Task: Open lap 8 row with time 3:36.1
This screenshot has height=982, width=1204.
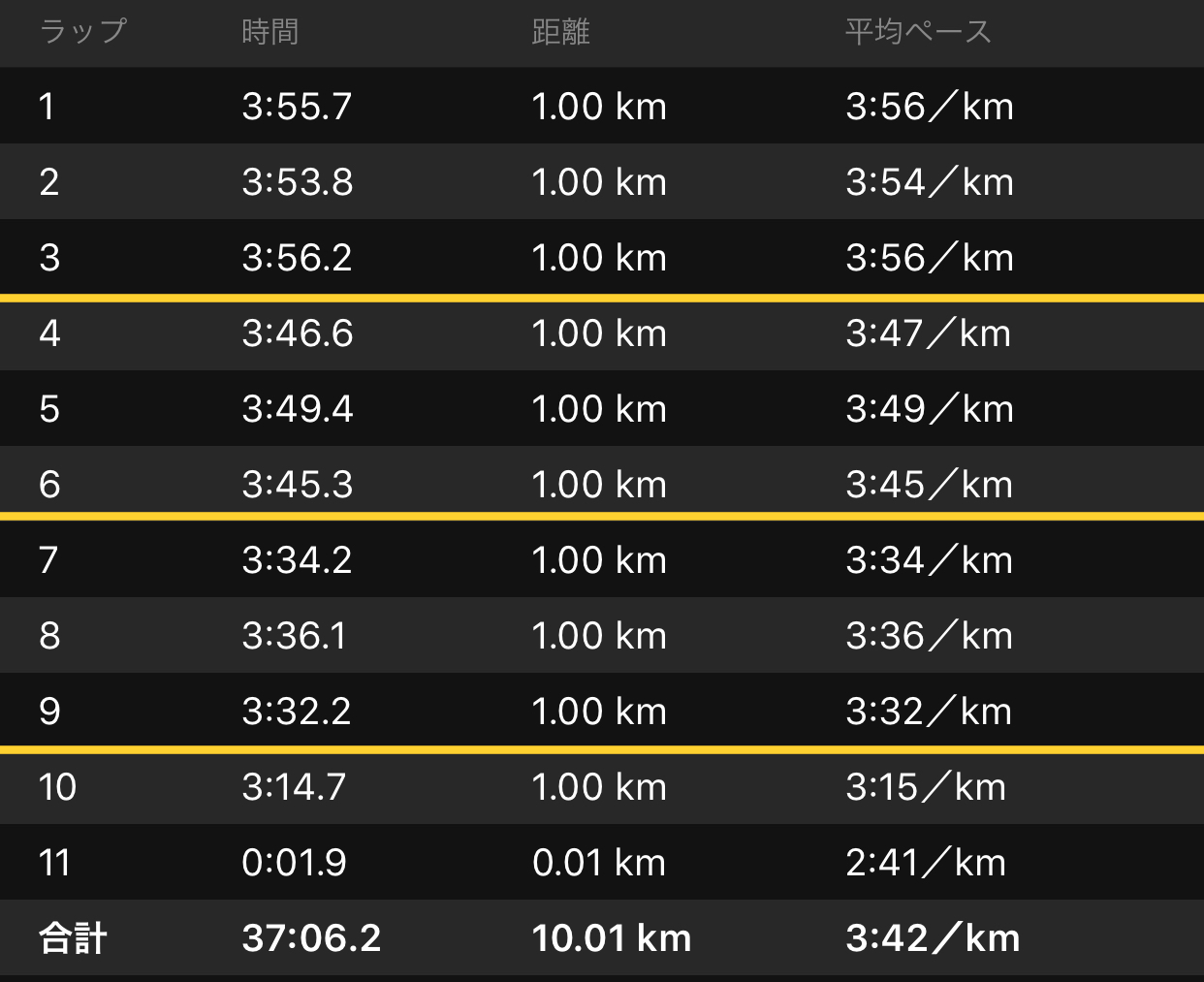Action: coord(602,635)
